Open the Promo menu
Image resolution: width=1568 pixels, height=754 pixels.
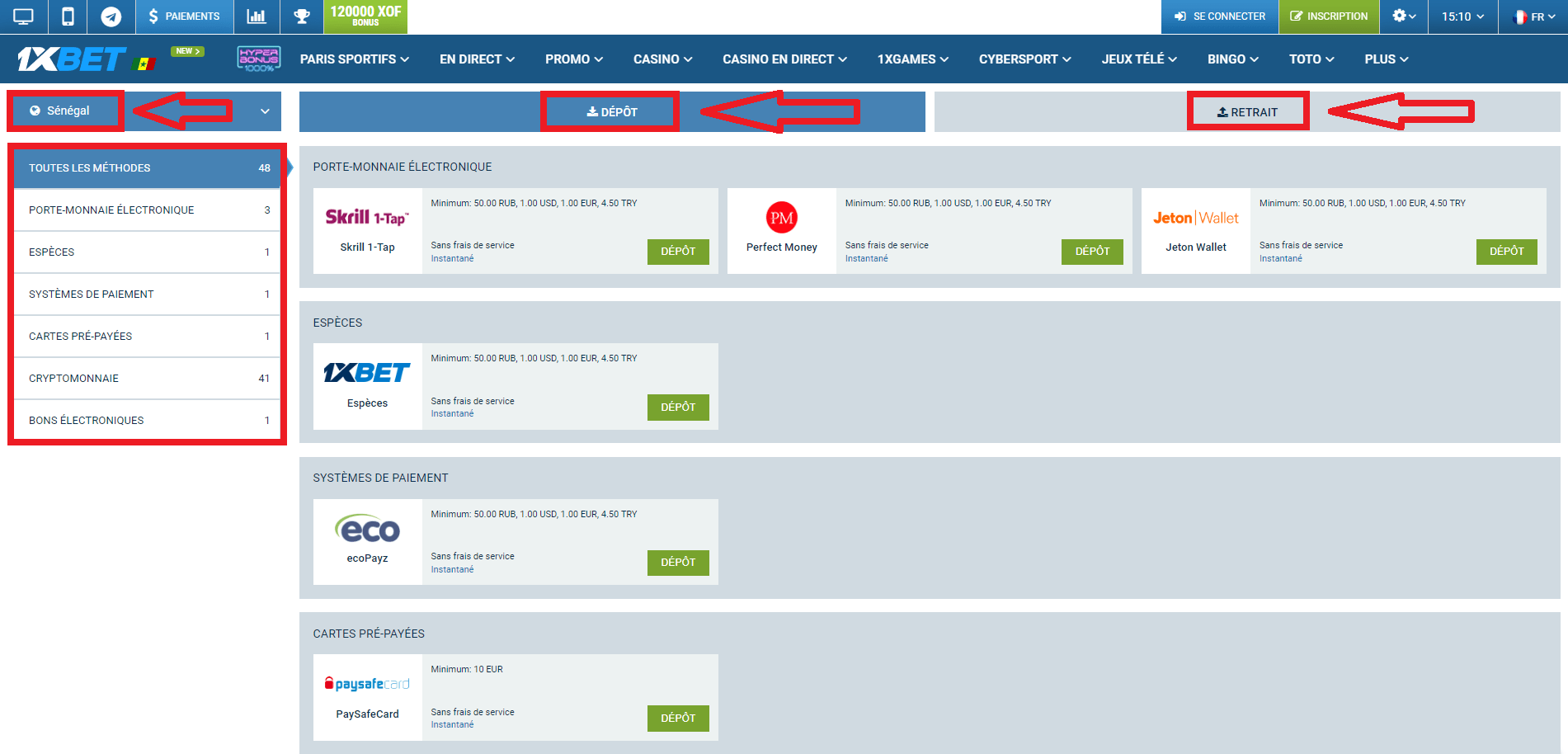(574, 59)
